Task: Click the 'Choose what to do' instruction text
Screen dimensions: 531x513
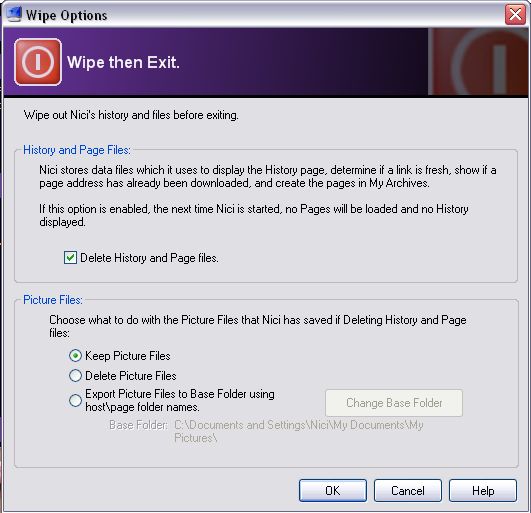Action: [x=258, y=326]
